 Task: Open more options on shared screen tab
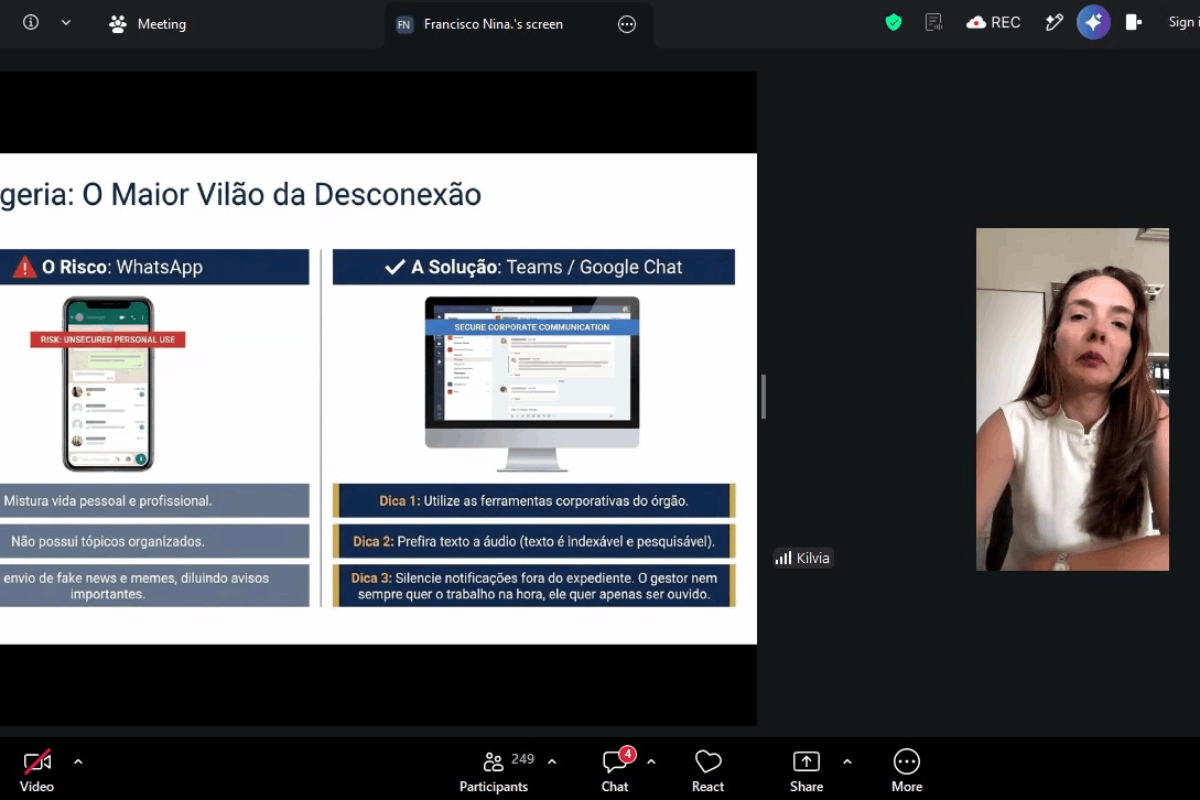627,24
